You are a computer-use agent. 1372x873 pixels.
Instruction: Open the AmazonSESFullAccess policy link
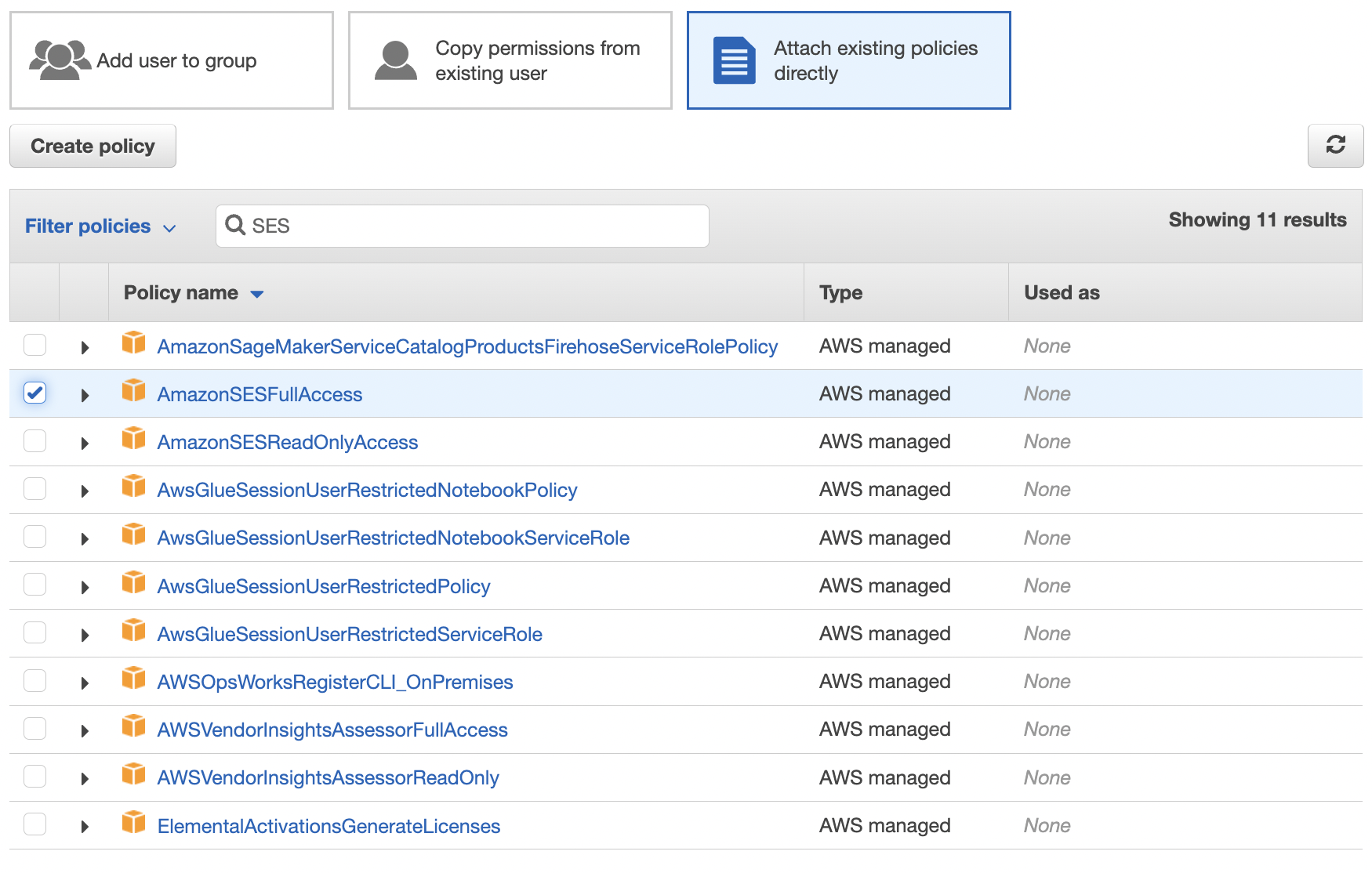[x=260, y=394]
